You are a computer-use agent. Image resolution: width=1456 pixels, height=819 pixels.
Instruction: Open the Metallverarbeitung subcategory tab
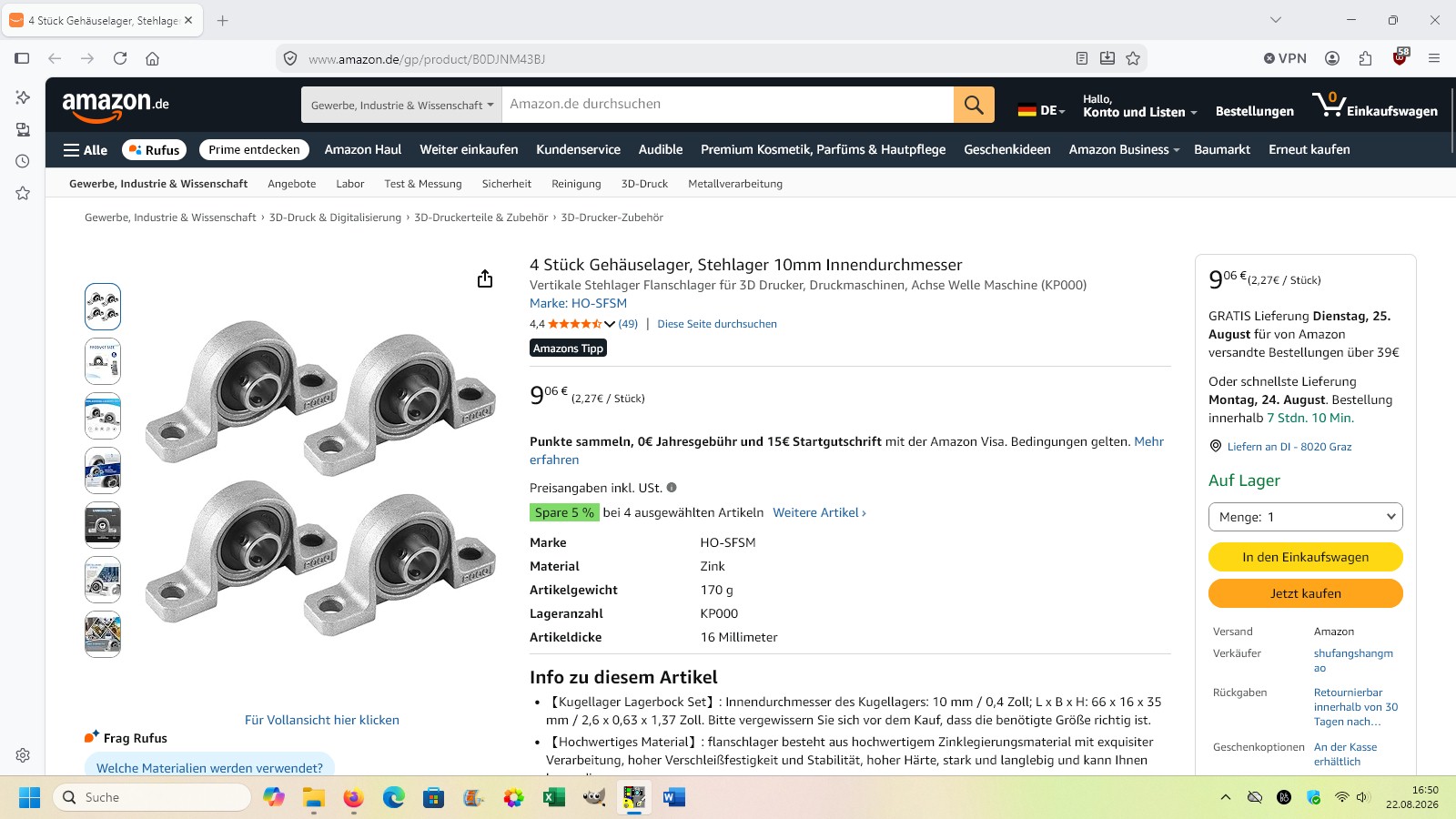pos(735,184)
